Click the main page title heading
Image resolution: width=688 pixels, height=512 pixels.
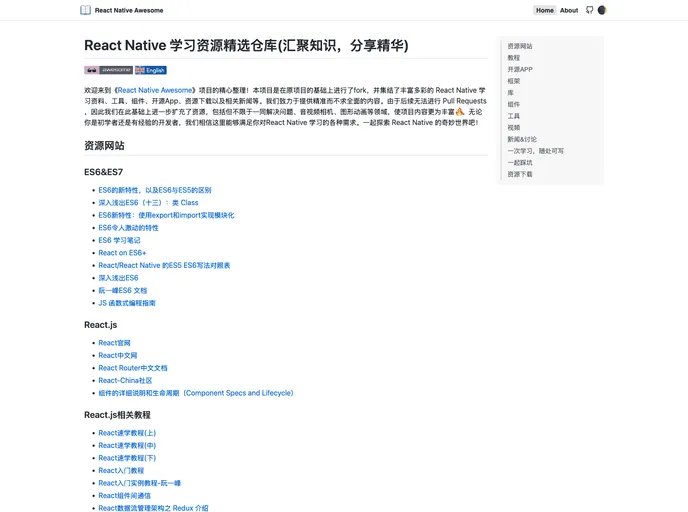(x=246, y=45)
